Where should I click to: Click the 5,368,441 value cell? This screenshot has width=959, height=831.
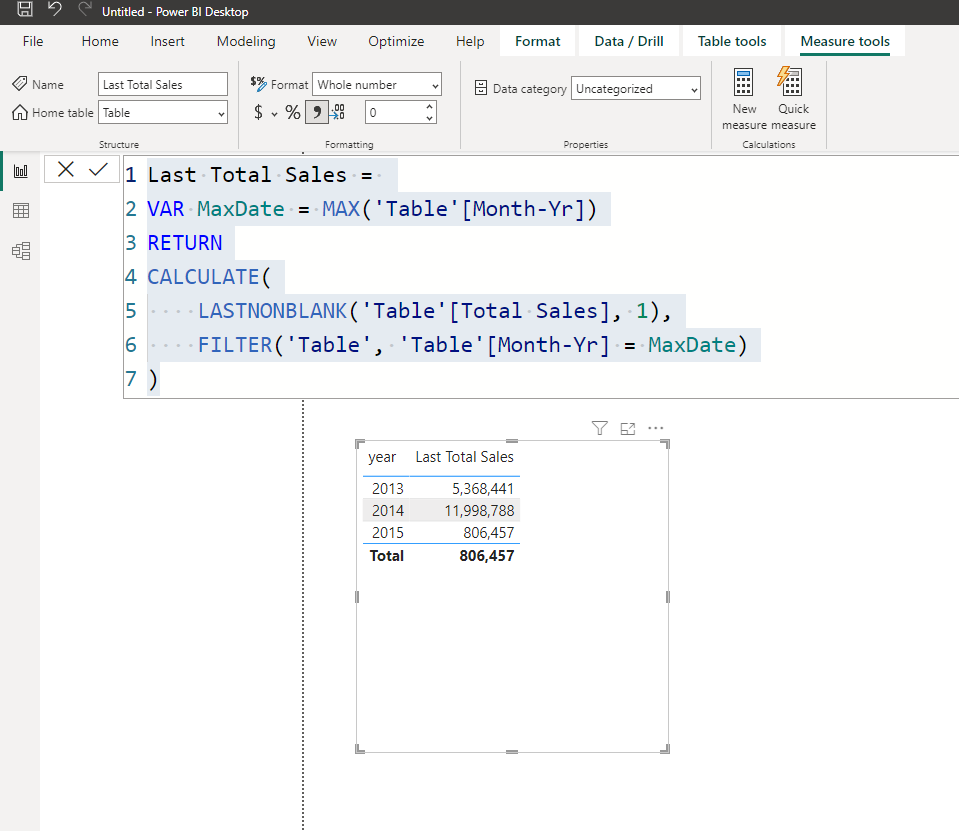click(x=483, y=489)
